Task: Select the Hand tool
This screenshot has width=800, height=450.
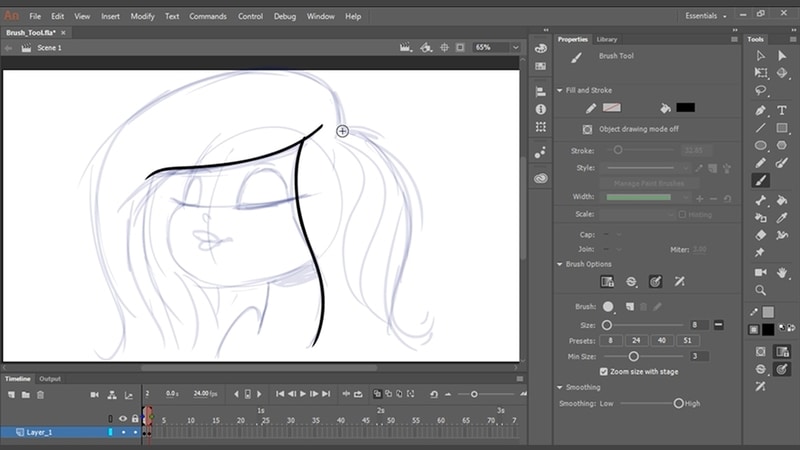Action: pos(783,271)
